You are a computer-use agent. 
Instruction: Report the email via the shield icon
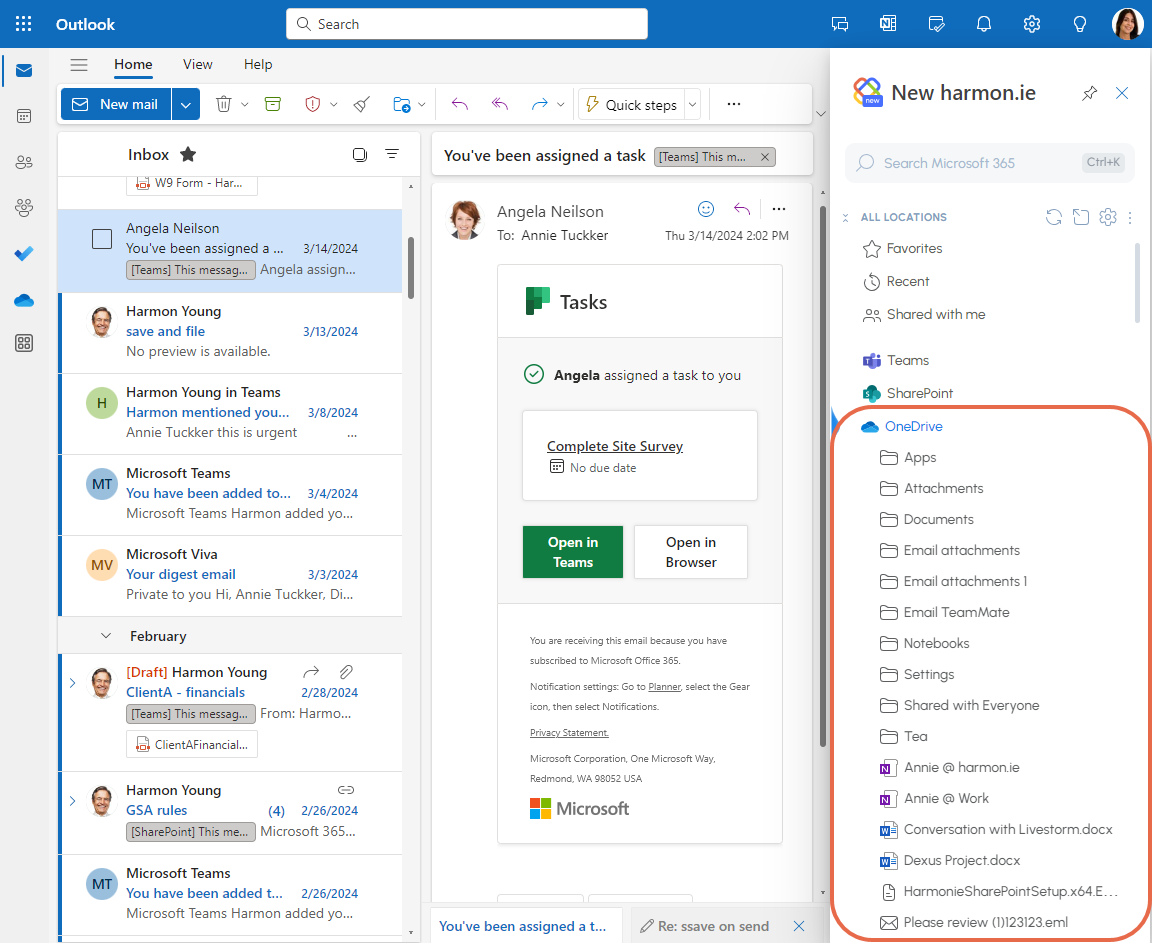click(x=311, y=104)
